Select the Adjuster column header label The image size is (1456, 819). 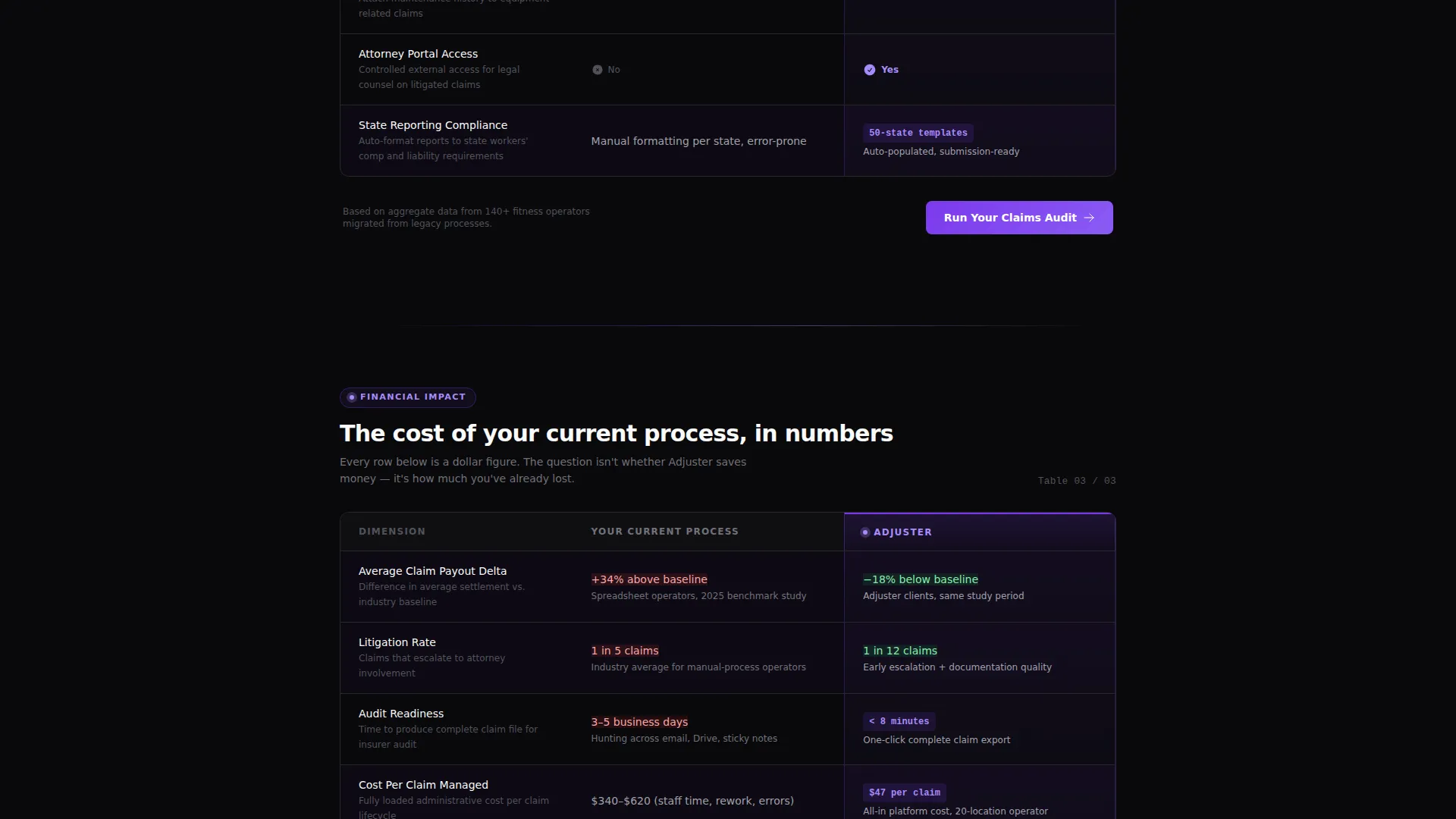pos(902,532)
